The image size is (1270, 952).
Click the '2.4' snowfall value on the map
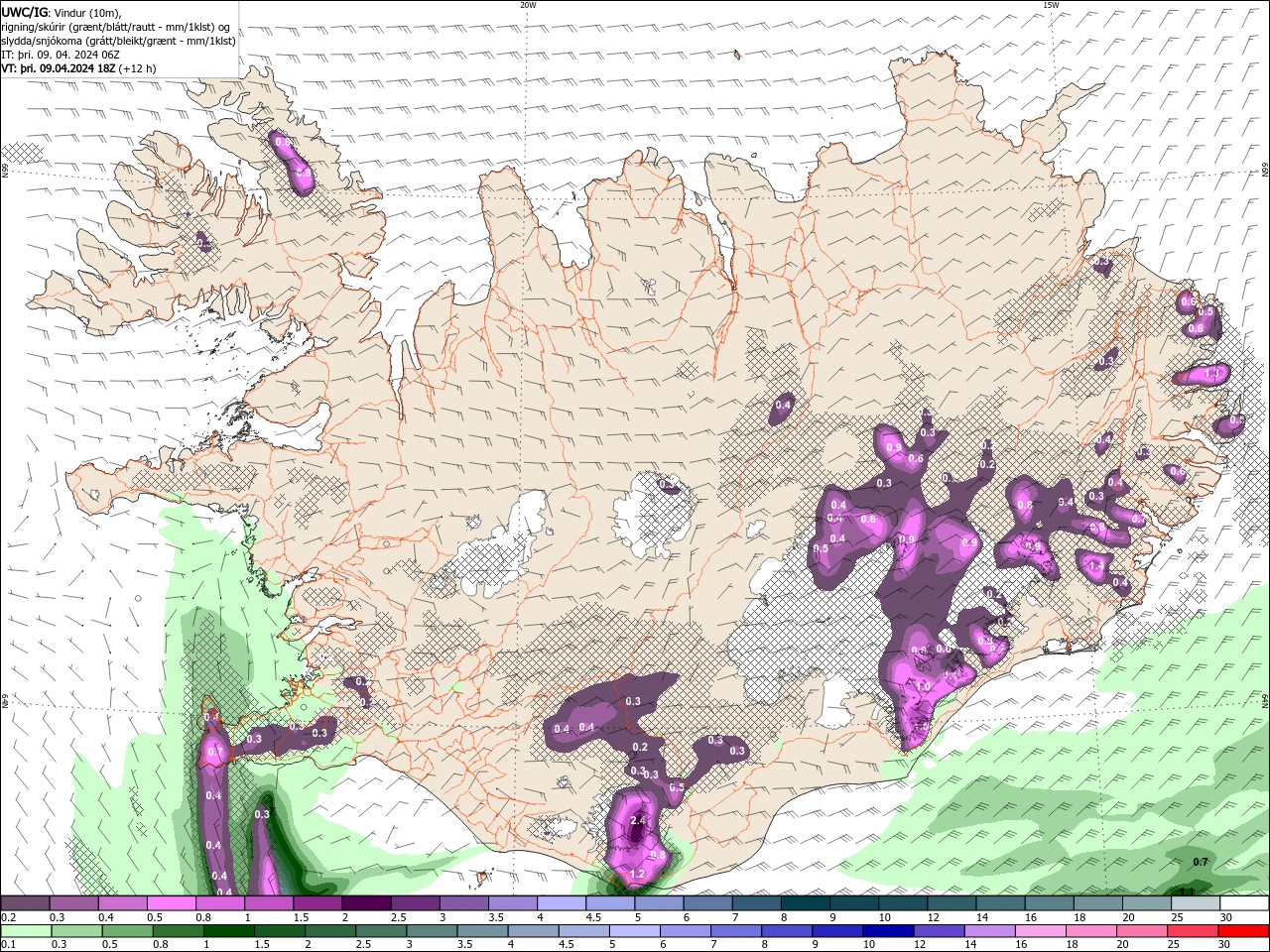pos(638,821)
